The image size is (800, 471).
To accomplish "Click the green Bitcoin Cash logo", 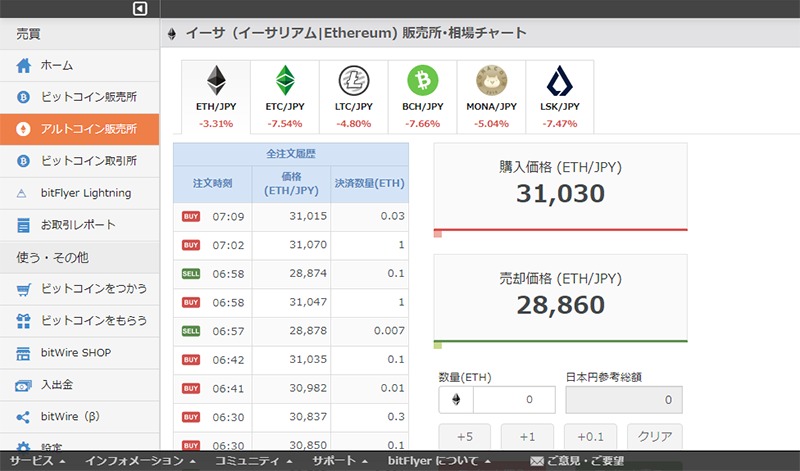I will pos(423,81).
